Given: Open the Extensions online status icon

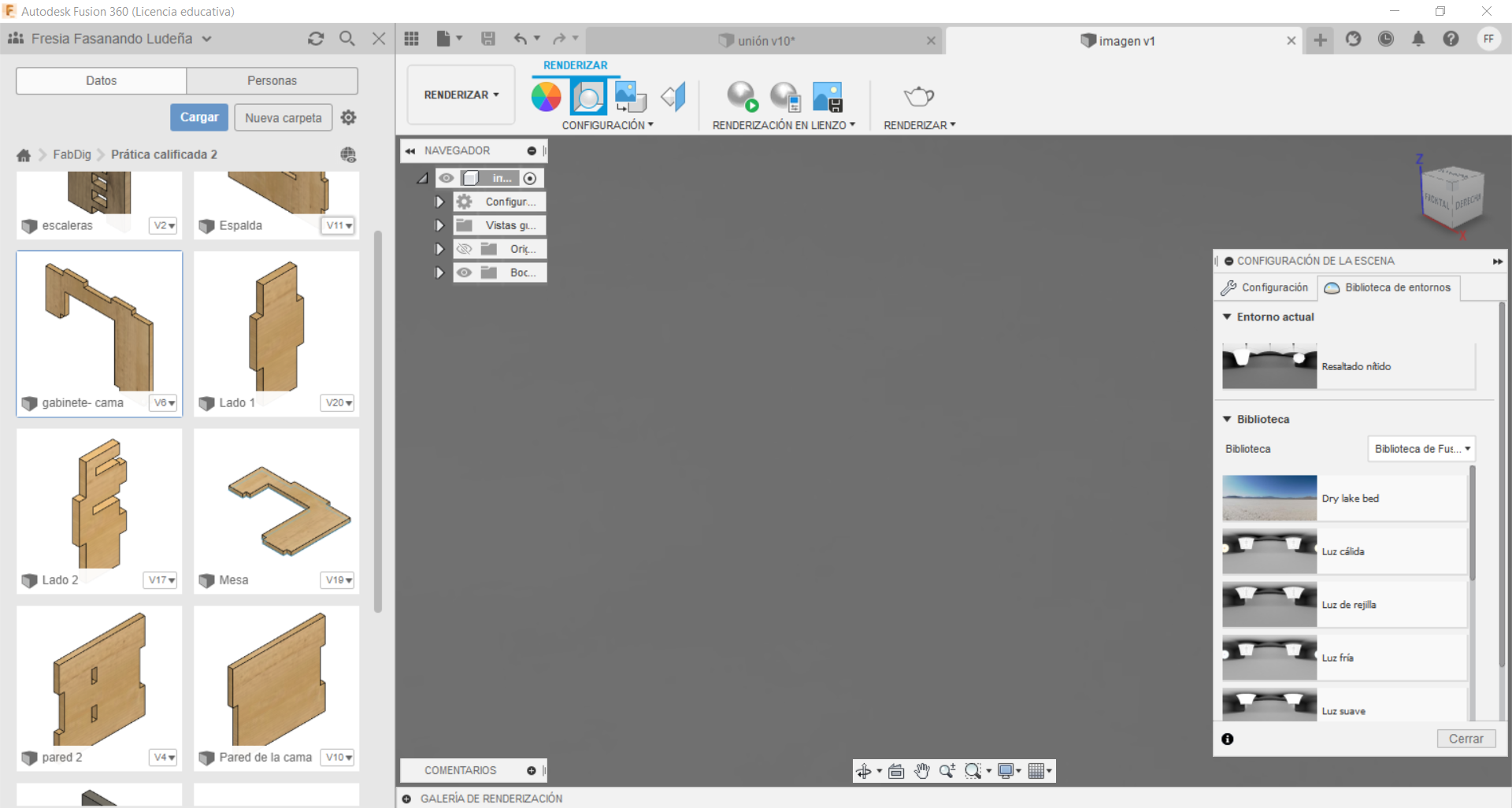Looking at the screenshot, I should click(1353, 39).
